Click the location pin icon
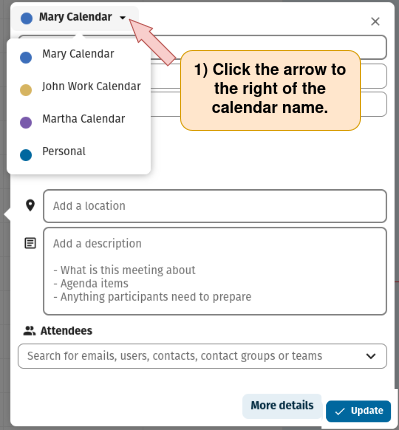 click(x=30, y=205)
